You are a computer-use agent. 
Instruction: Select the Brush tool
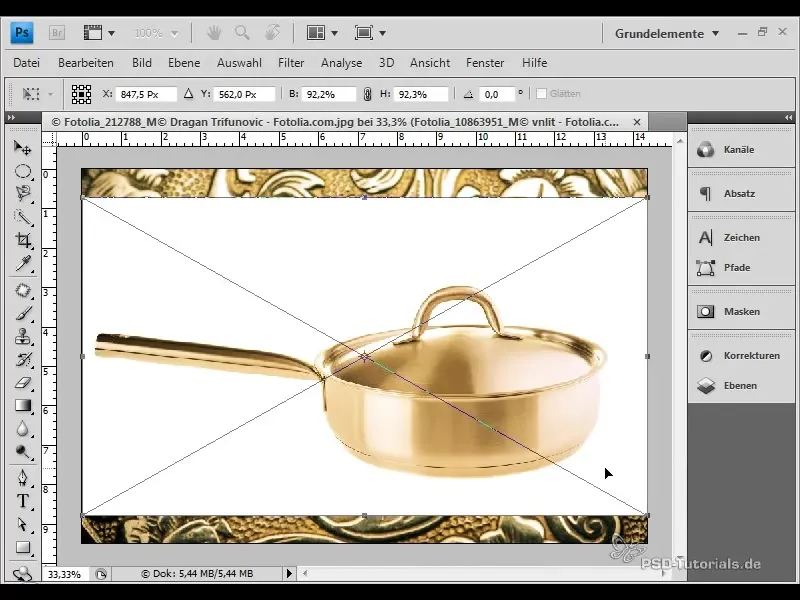coord(22,313)
